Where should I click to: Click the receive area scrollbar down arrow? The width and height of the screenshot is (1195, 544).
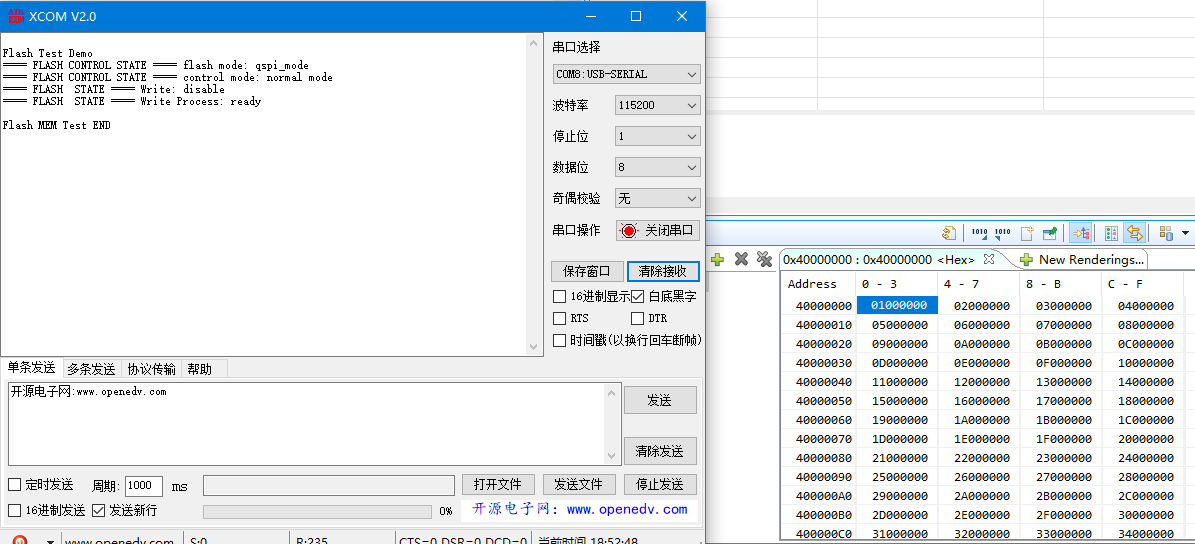[534, 347]
